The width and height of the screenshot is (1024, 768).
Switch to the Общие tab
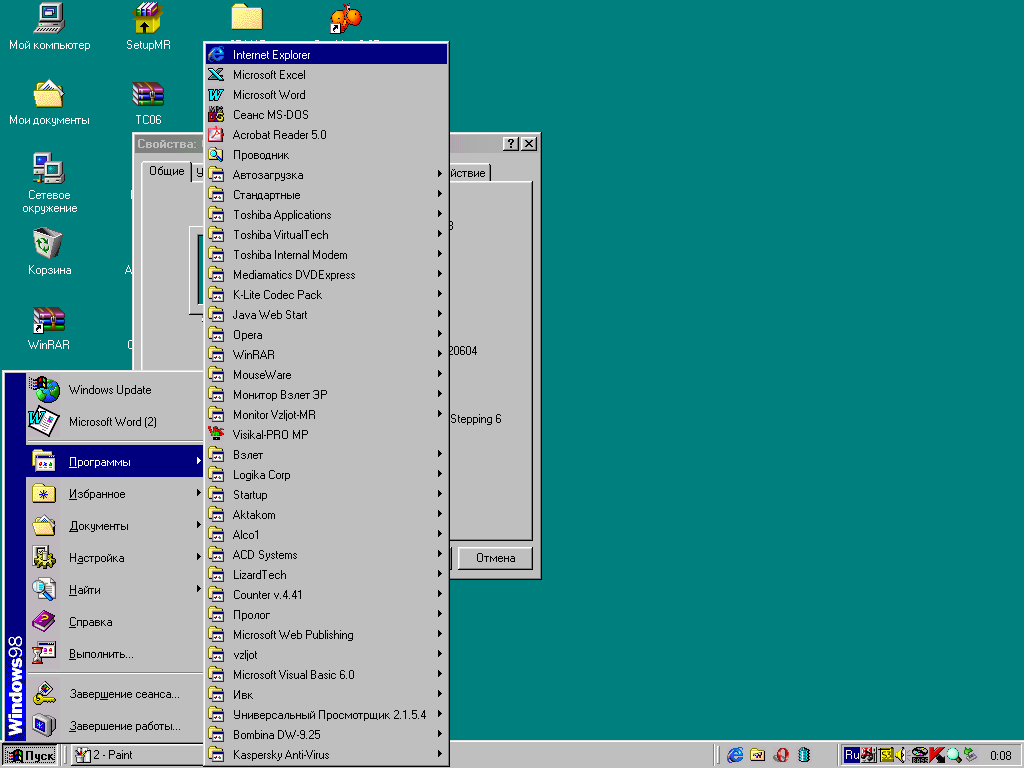tap(166, 171)
